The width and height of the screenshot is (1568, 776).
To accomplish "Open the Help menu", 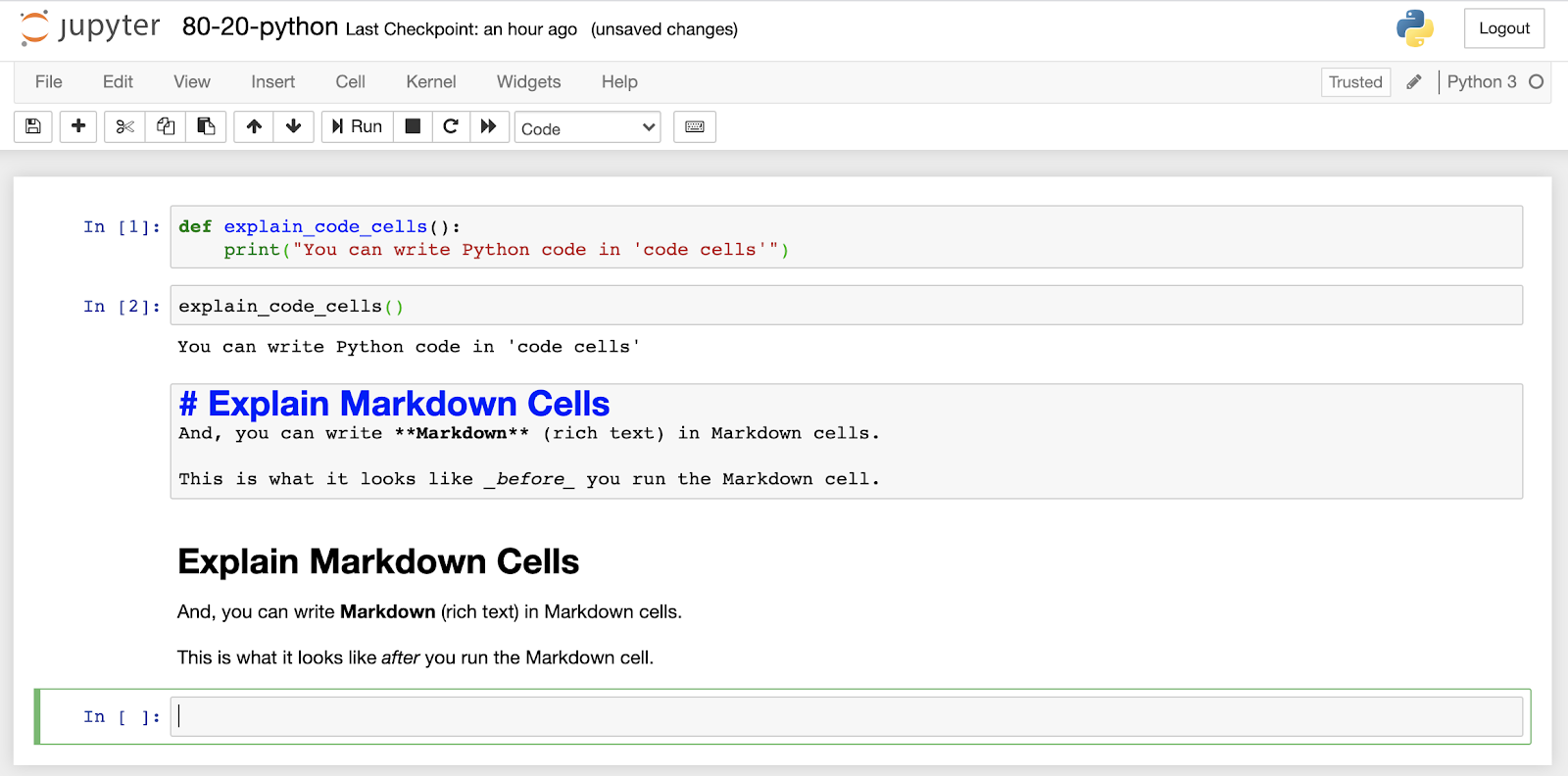I will (619, 82).
